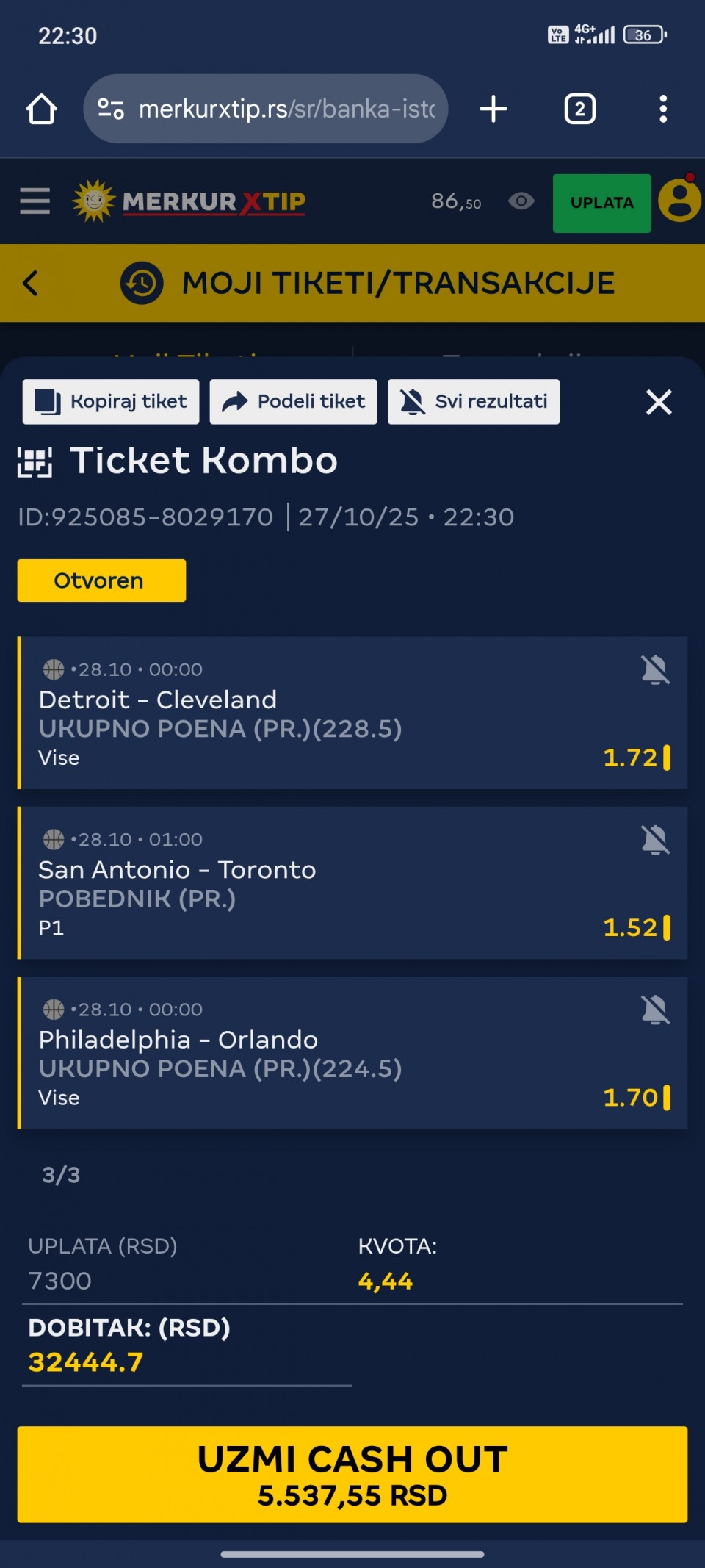The height and width of the screenshot is (1568, 705).
Task: Toggle balance visibility eye icon
Action: (x=521, y=201)
